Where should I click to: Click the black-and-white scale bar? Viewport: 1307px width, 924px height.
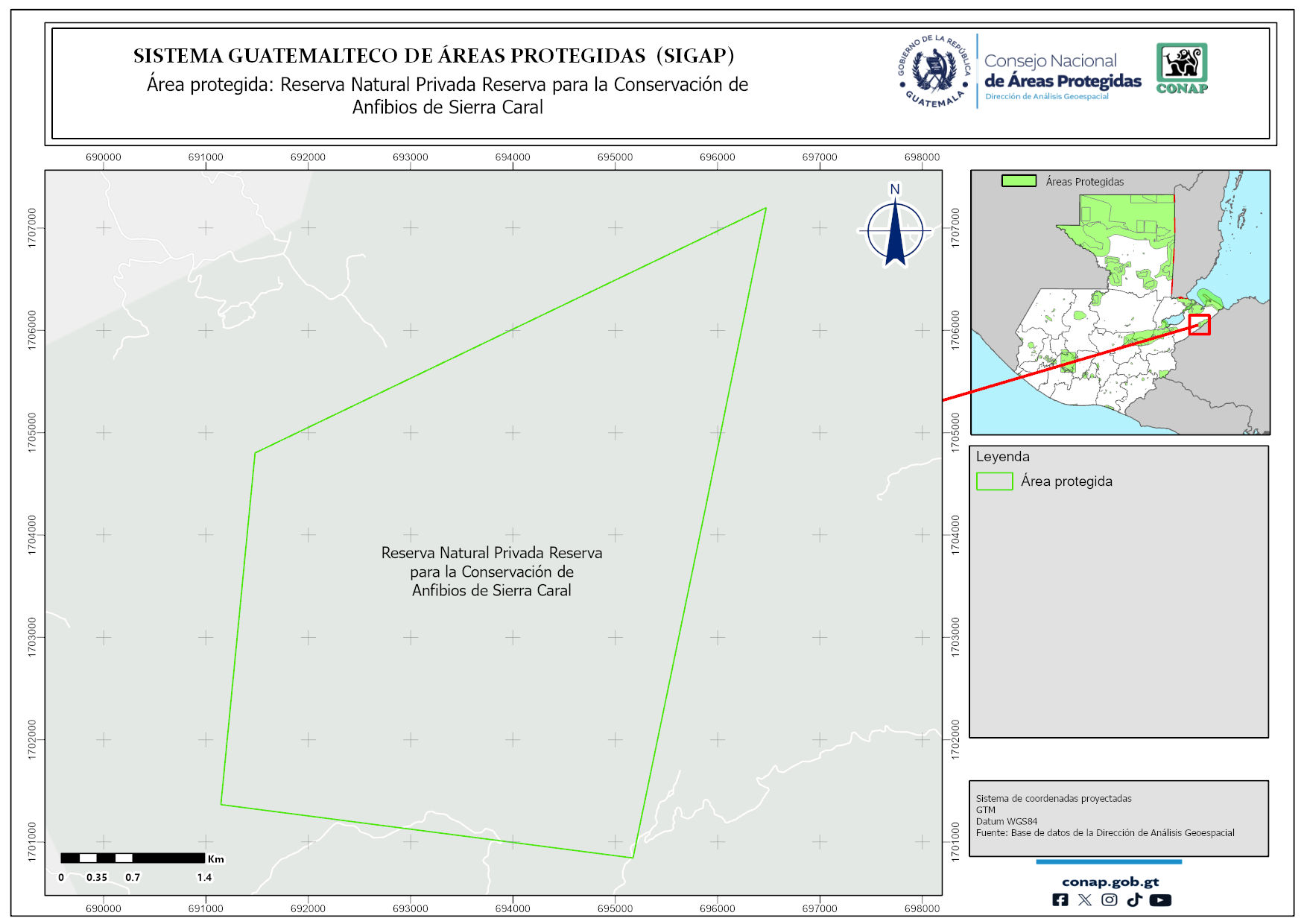pyautogui.click(x=133, y=858)
